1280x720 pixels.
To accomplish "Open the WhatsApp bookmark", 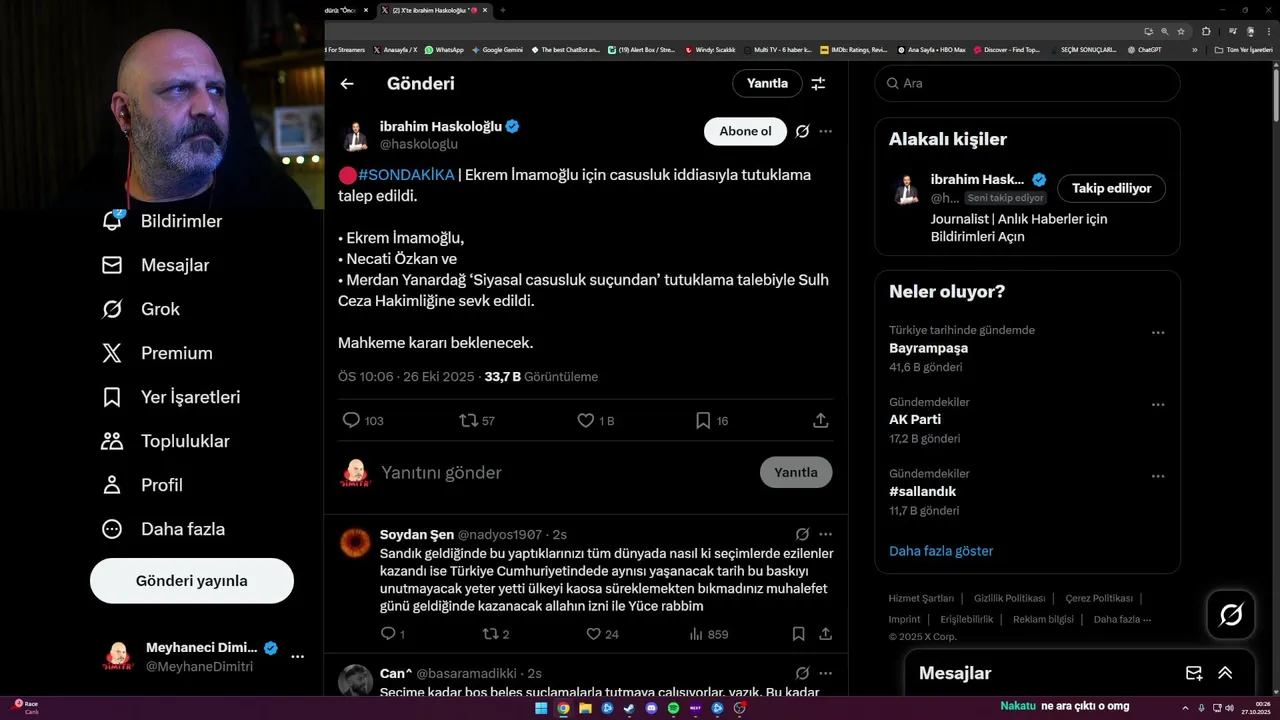I will pyautogui.click(x=444, y=49).
